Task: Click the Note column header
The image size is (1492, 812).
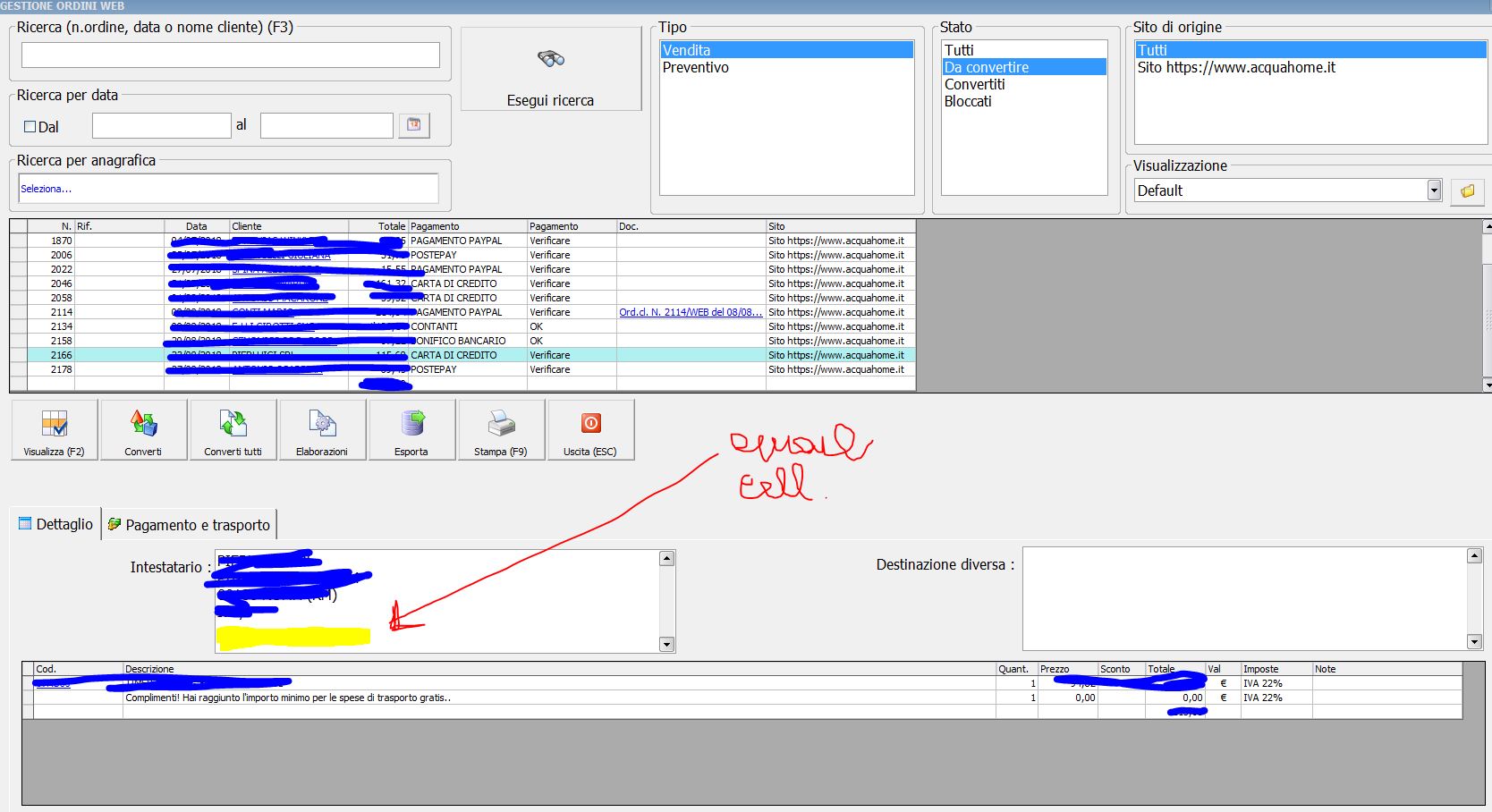Action: click(1386, 669)
